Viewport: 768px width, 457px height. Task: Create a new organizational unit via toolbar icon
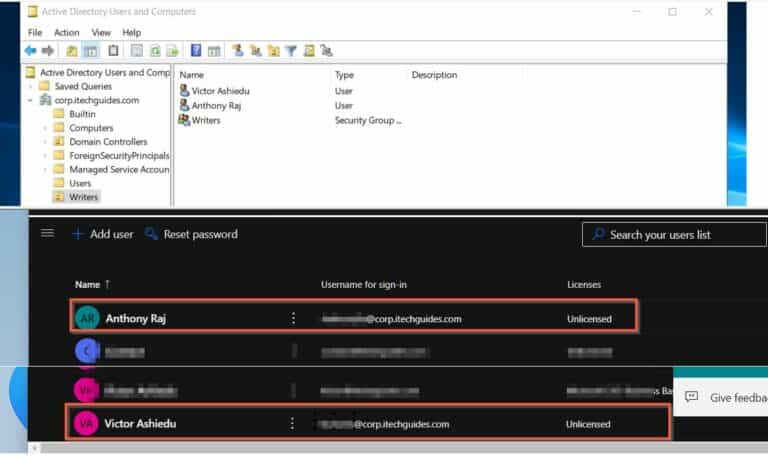tap(273, 50)
